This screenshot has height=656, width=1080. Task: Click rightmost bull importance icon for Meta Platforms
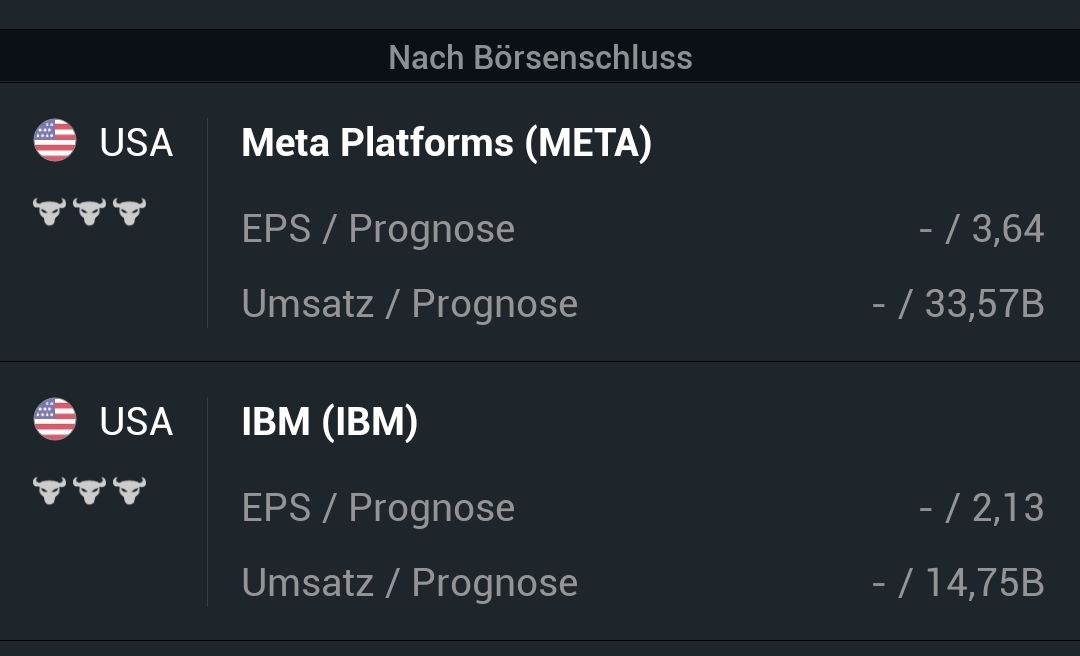pyautogui.click(x=129, y=211)
